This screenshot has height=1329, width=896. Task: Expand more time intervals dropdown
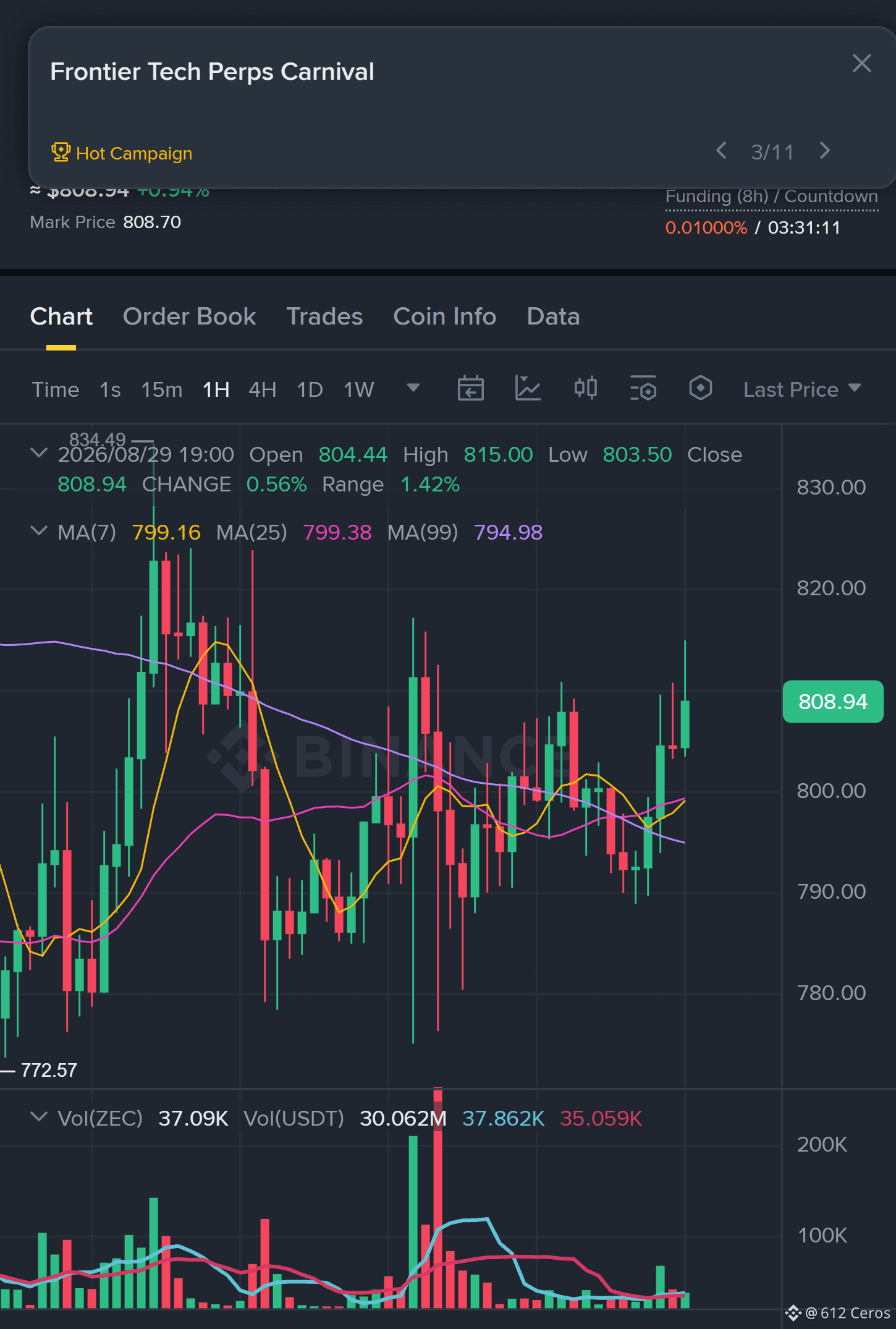coord(413,388)
